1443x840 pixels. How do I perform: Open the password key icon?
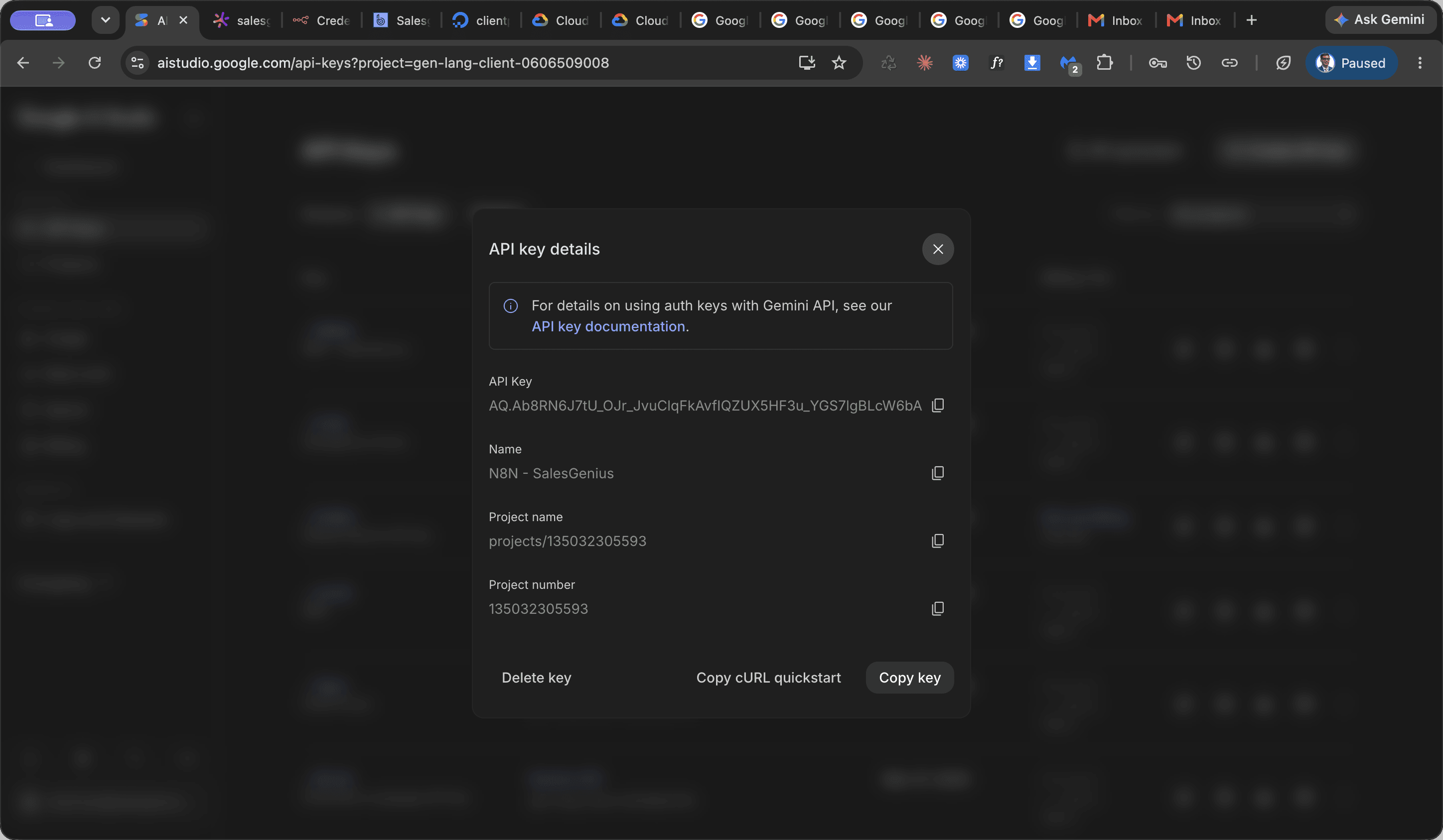pyautogui.click(x=1157, y=63)
